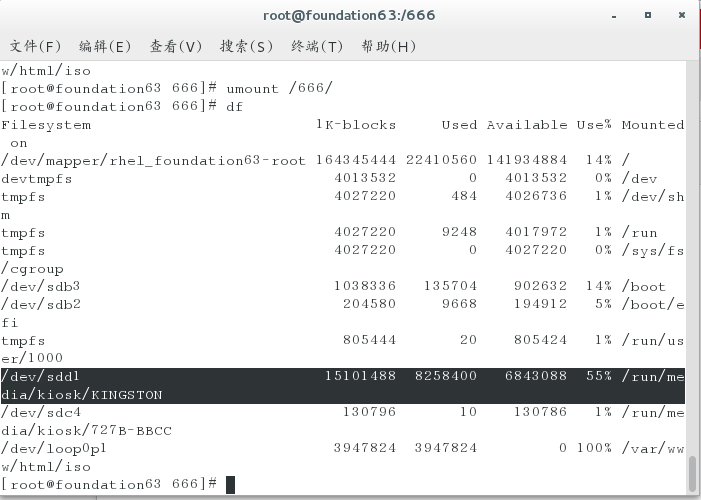This screenshot has width=701, height=500.
Task: Click the value 130796
Action: [x=369, y=412]
